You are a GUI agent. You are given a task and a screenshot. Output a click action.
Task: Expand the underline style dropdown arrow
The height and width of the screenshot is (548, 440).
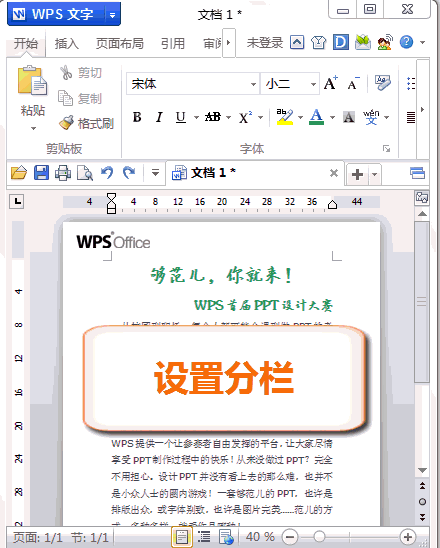coord(196,117)
